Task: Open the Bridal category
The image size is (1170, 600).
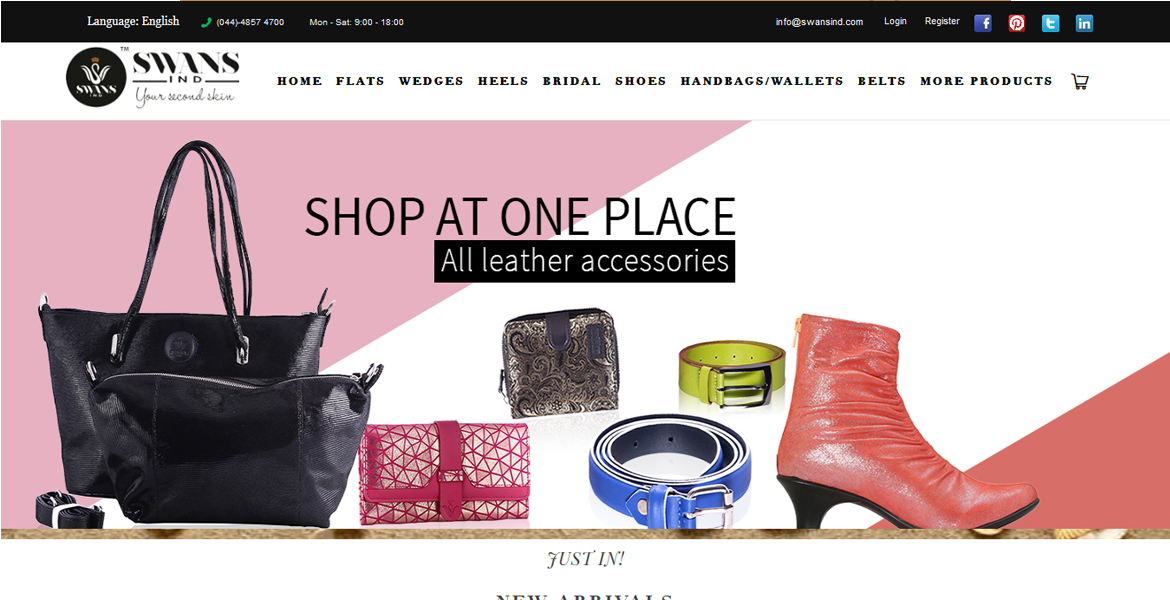Action: coord(572,81)
